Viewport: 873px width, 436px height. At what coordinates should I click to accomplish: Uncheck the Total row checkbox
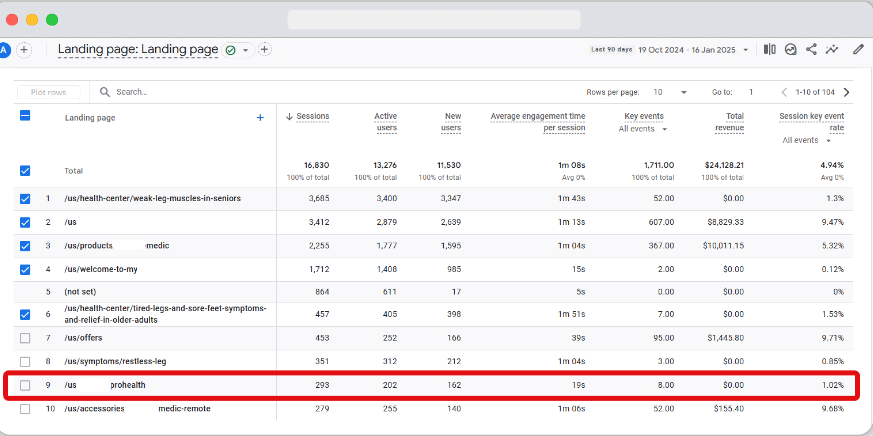click(x=25, y=171)
